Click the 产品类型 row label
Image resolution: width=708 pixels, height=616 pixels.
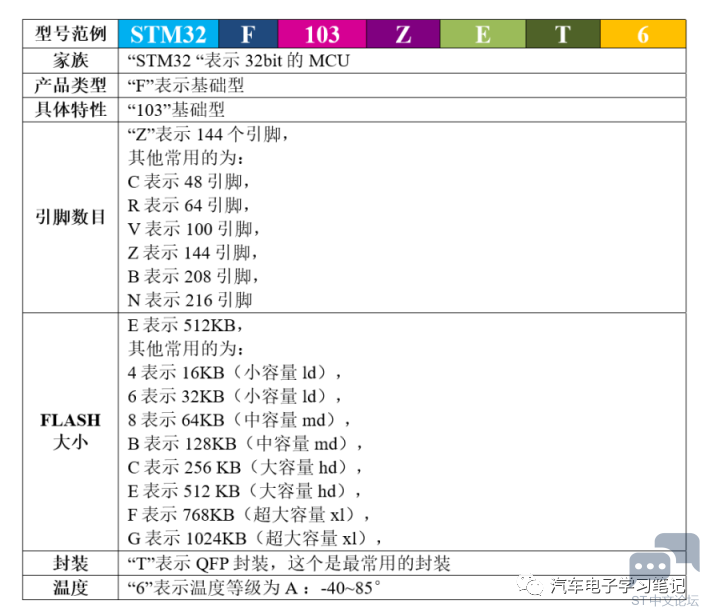click(x=70, y=85)
